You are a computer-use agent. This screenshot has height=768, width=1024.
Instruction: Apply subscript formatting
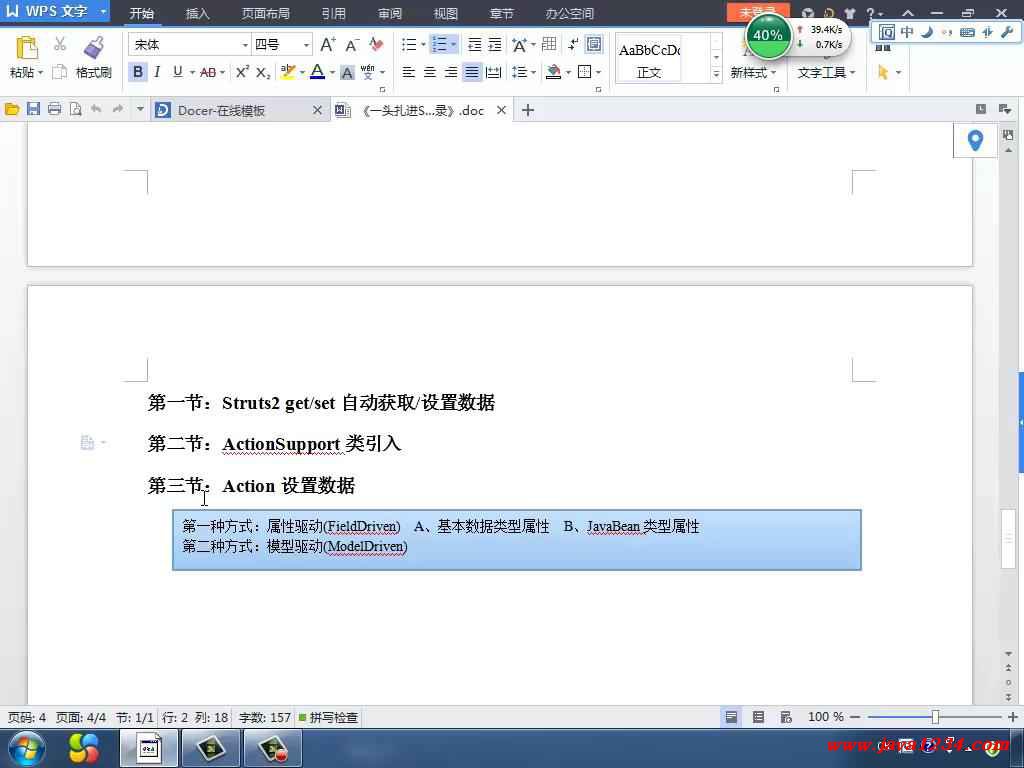(x=263, y=72)
